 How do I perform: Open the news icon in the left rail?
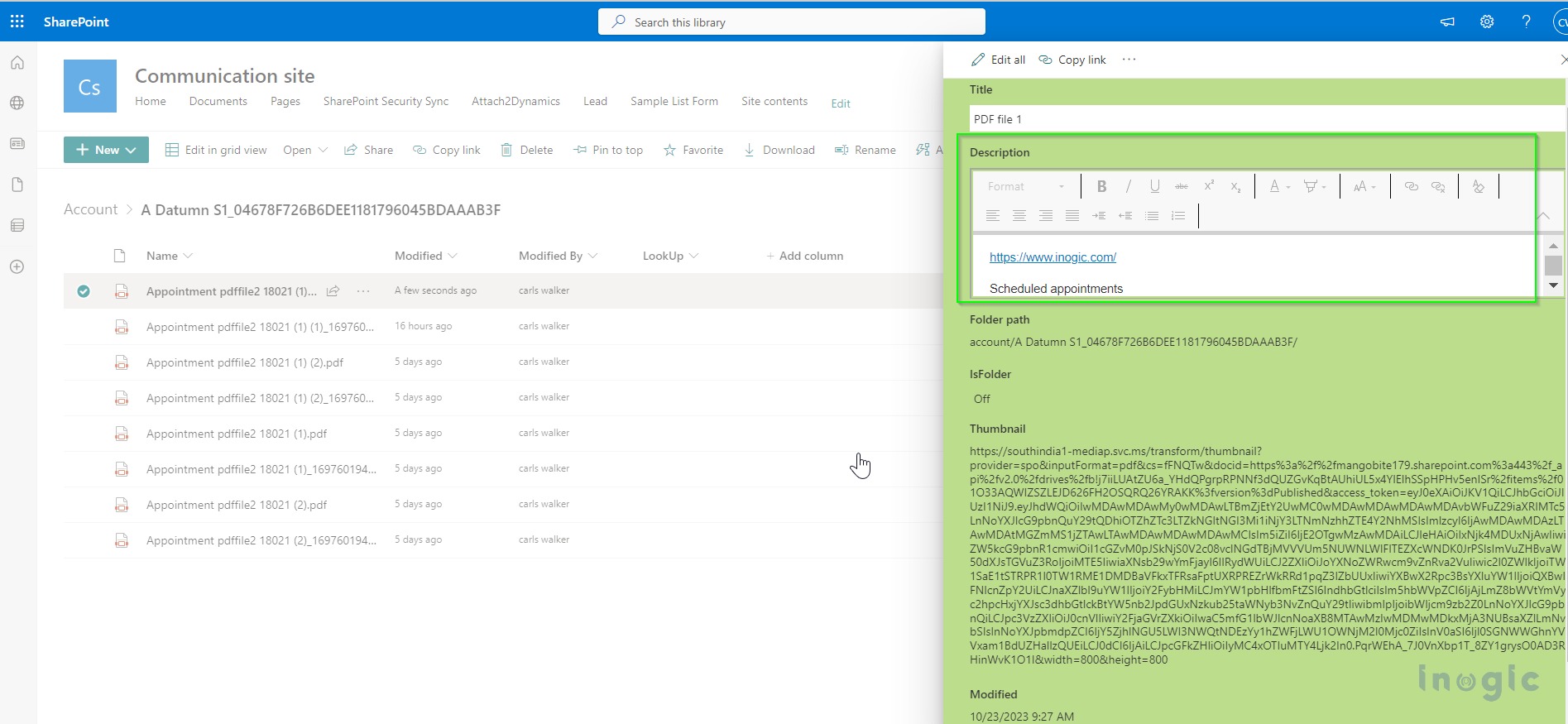pyautogui.click(x=17, y=144)
